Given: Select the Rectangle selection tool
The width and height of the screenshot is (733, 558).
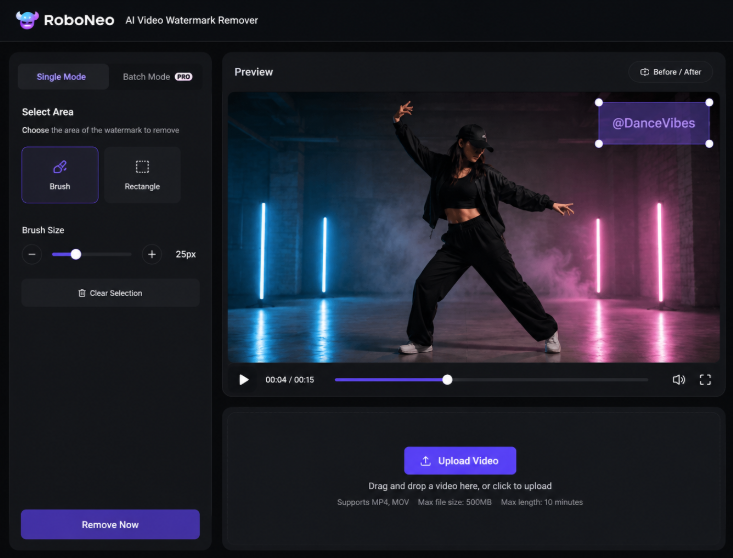Looking at the screenshot, I should click(x=142, y=175).
